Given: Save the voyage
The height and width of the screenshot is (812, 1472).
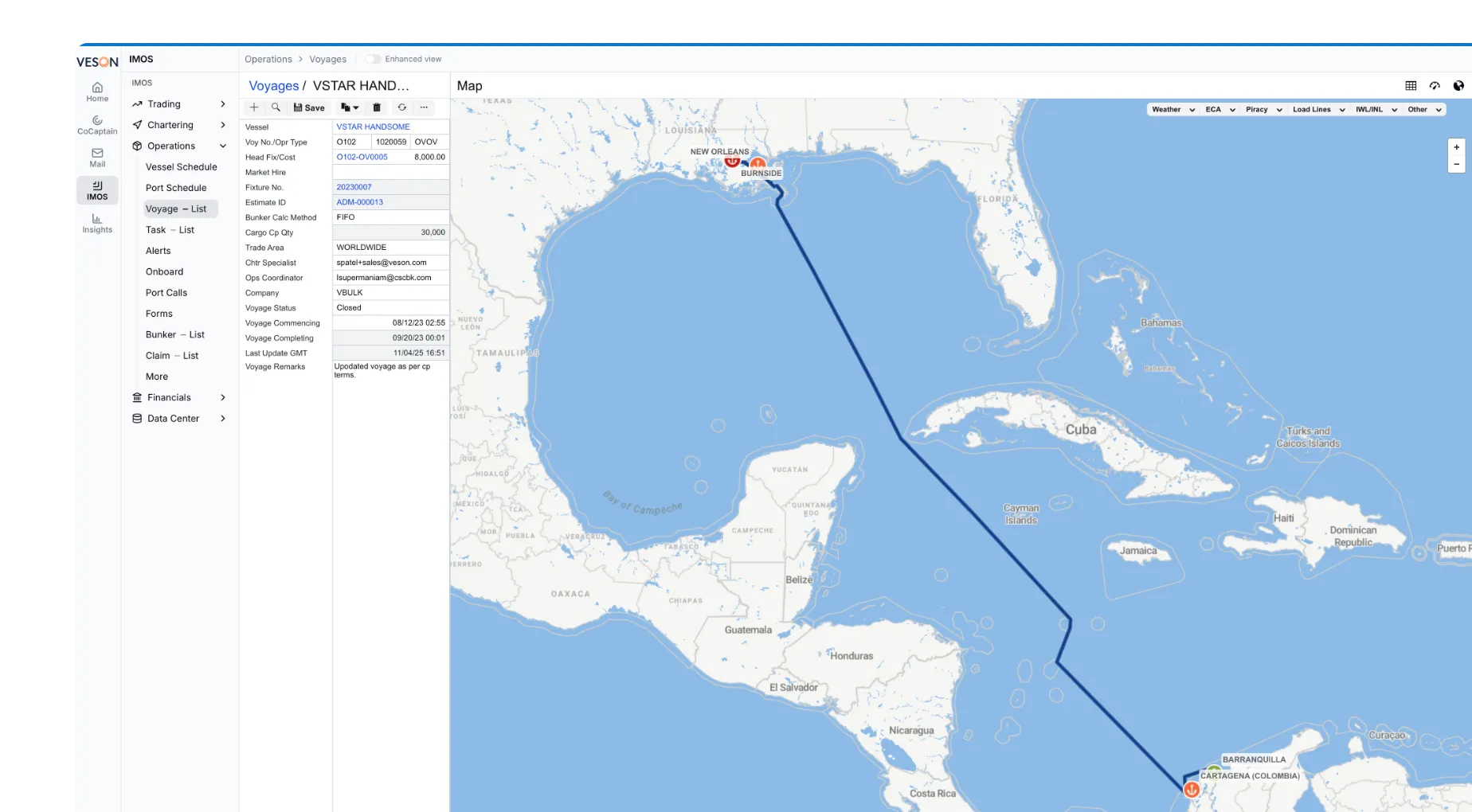Looking at the screenshot, I should [309, 107].
